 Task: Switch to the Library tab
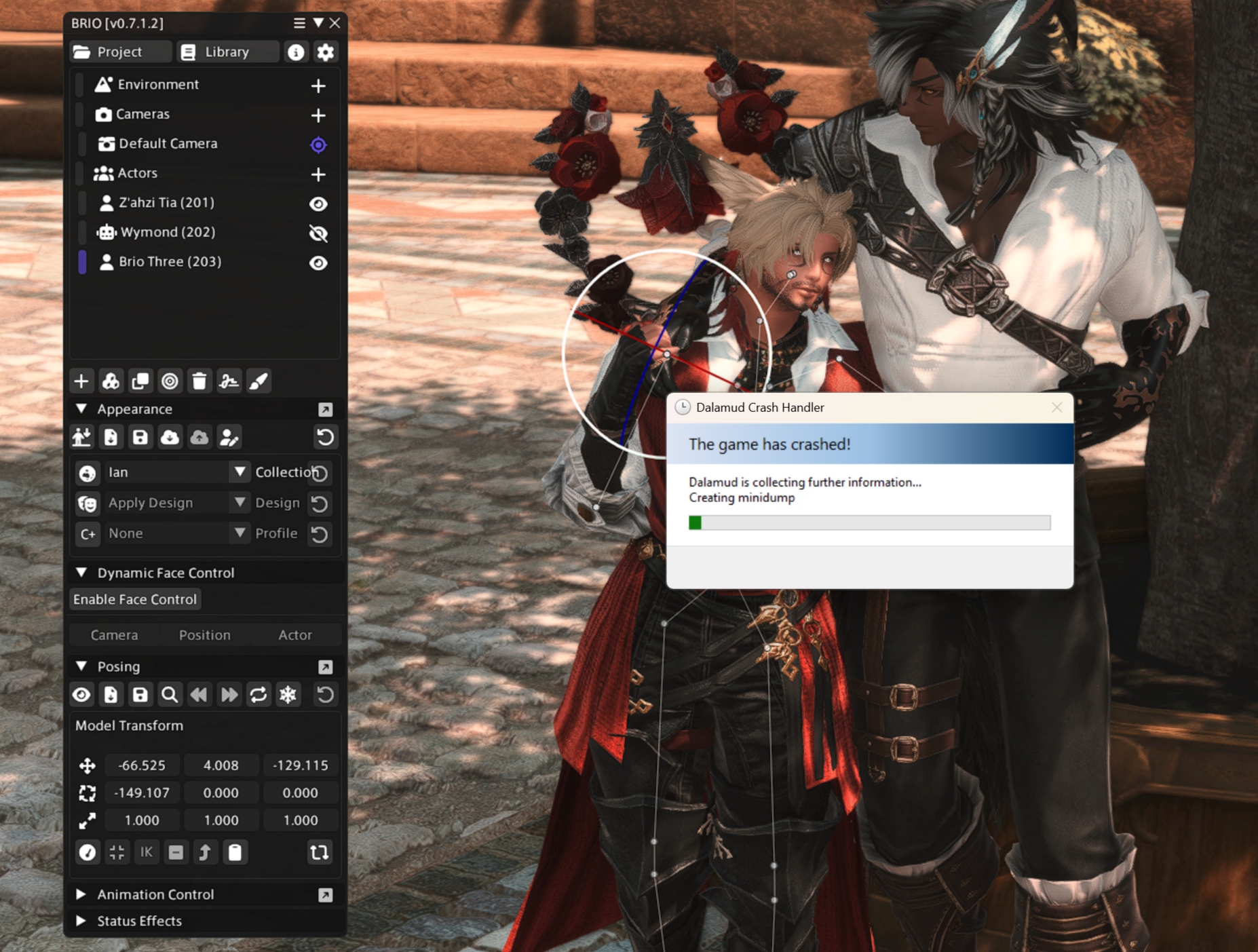point(227,52)
